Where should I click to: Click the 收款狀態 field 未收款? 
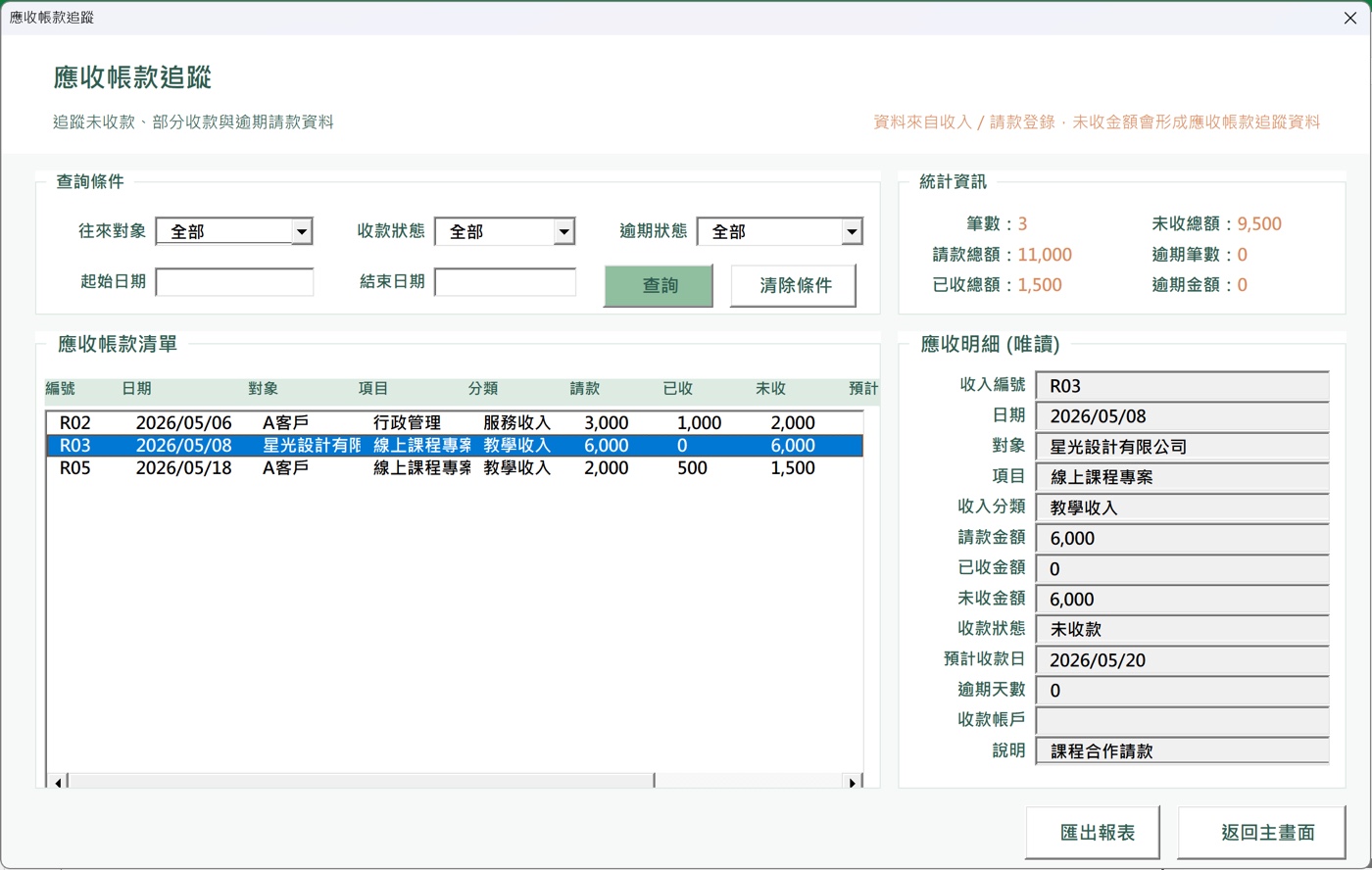point(1182,630)
